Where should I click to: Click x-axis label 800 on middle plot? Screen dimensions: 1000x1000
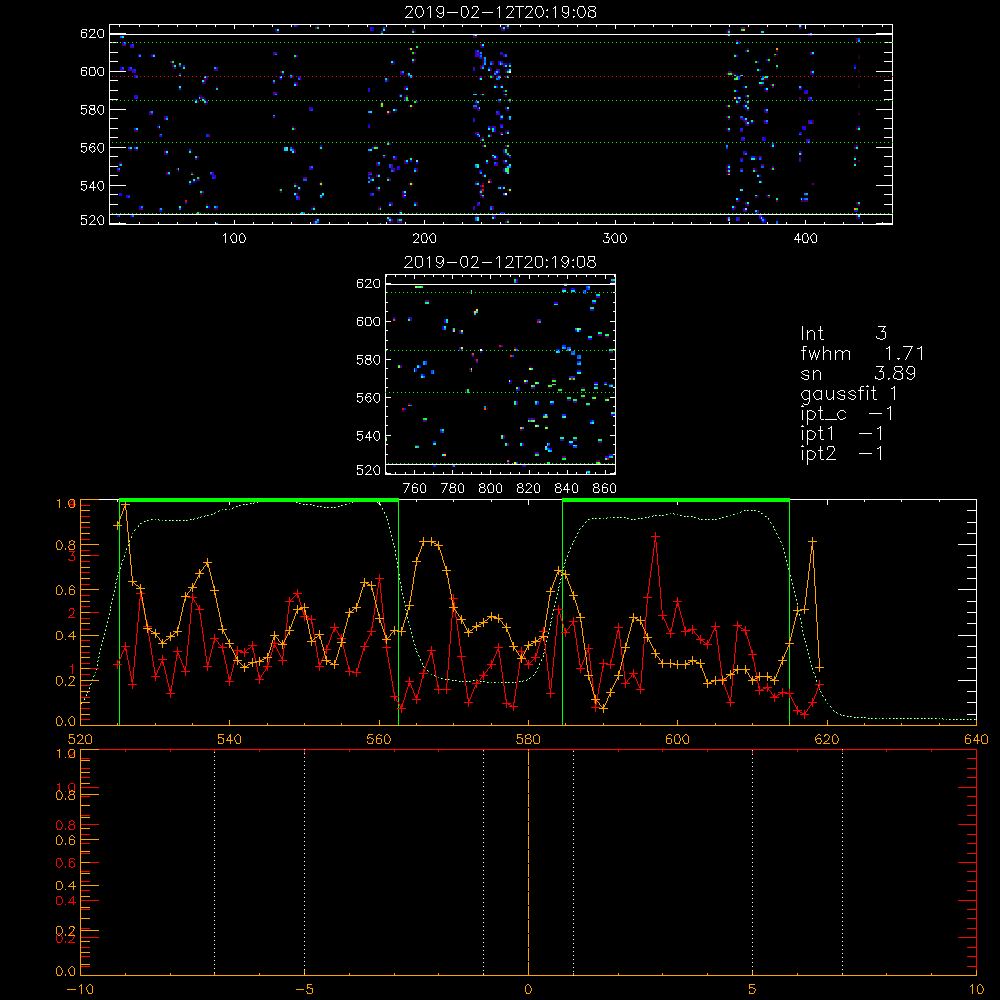point(490,489)
